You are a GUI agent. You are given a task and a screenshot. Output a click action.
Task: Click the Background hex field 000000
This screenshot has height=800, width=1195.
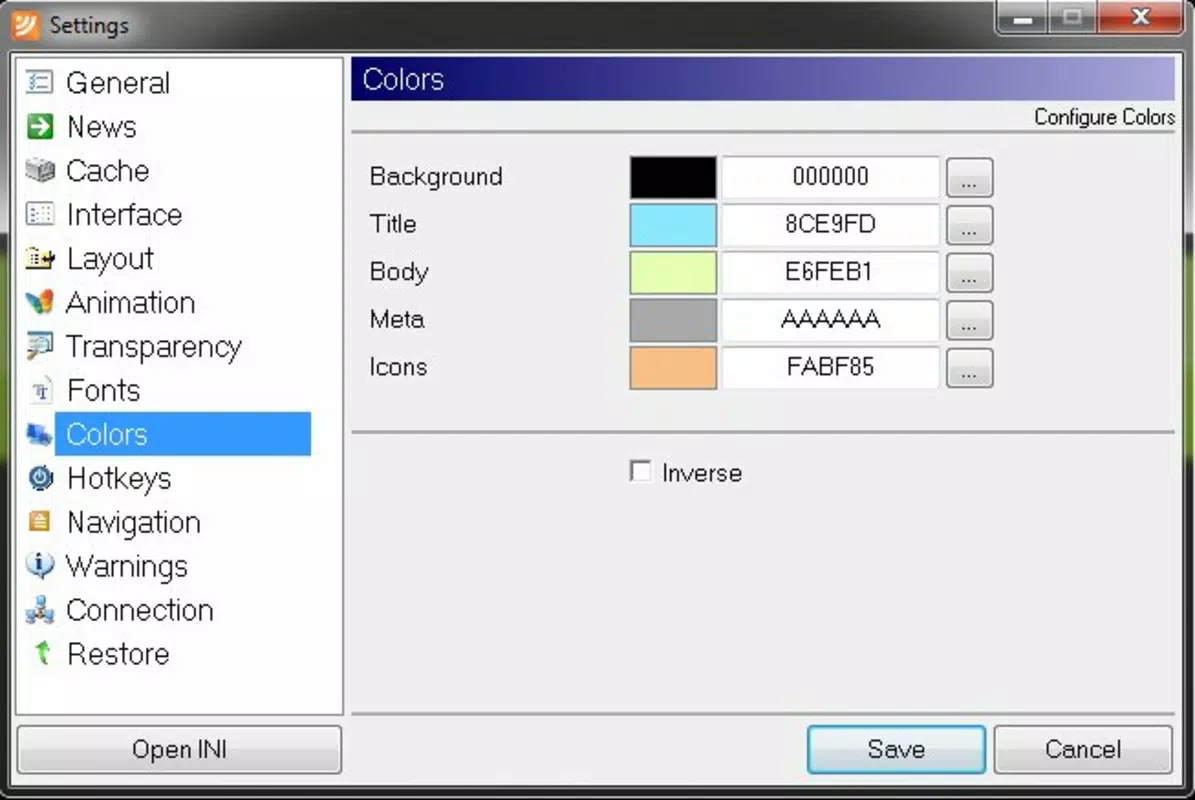point(830,177)
